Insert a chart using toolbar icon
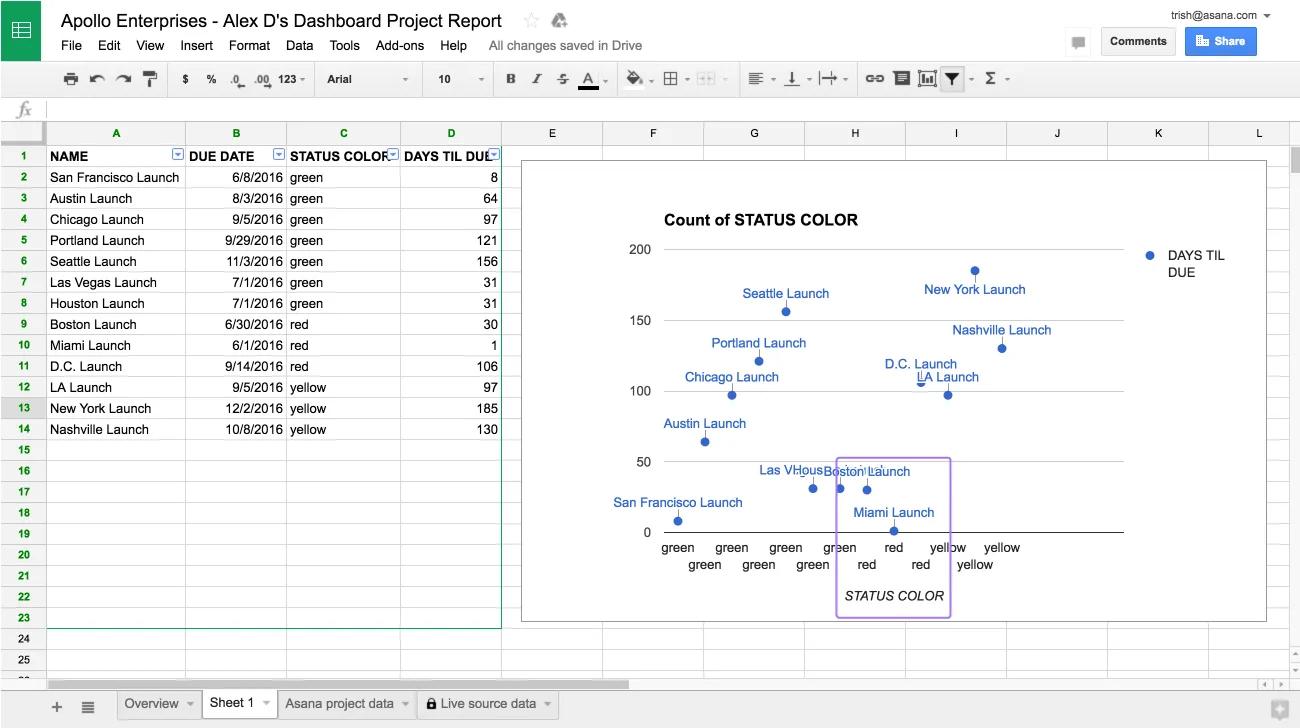This screenshot has height=728, width=1300. pyautogui.click(x=927, y=79)
